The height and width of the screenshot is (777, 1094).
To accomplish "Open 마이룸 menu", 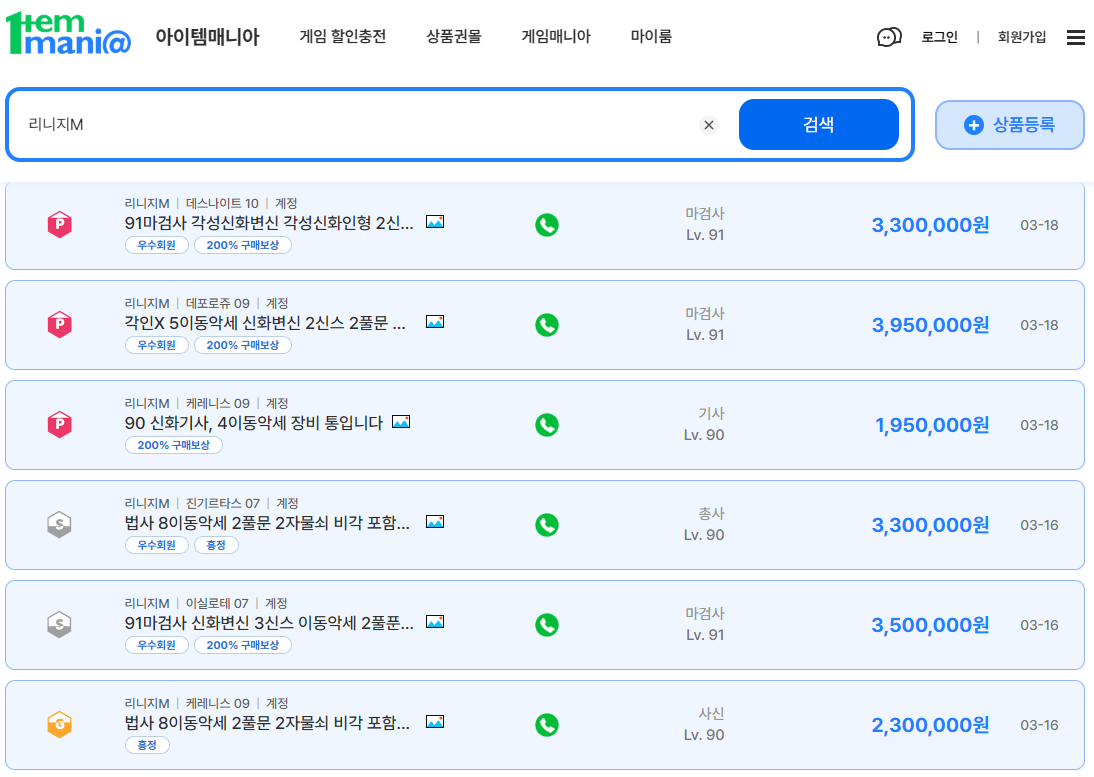I will (651, 36).
